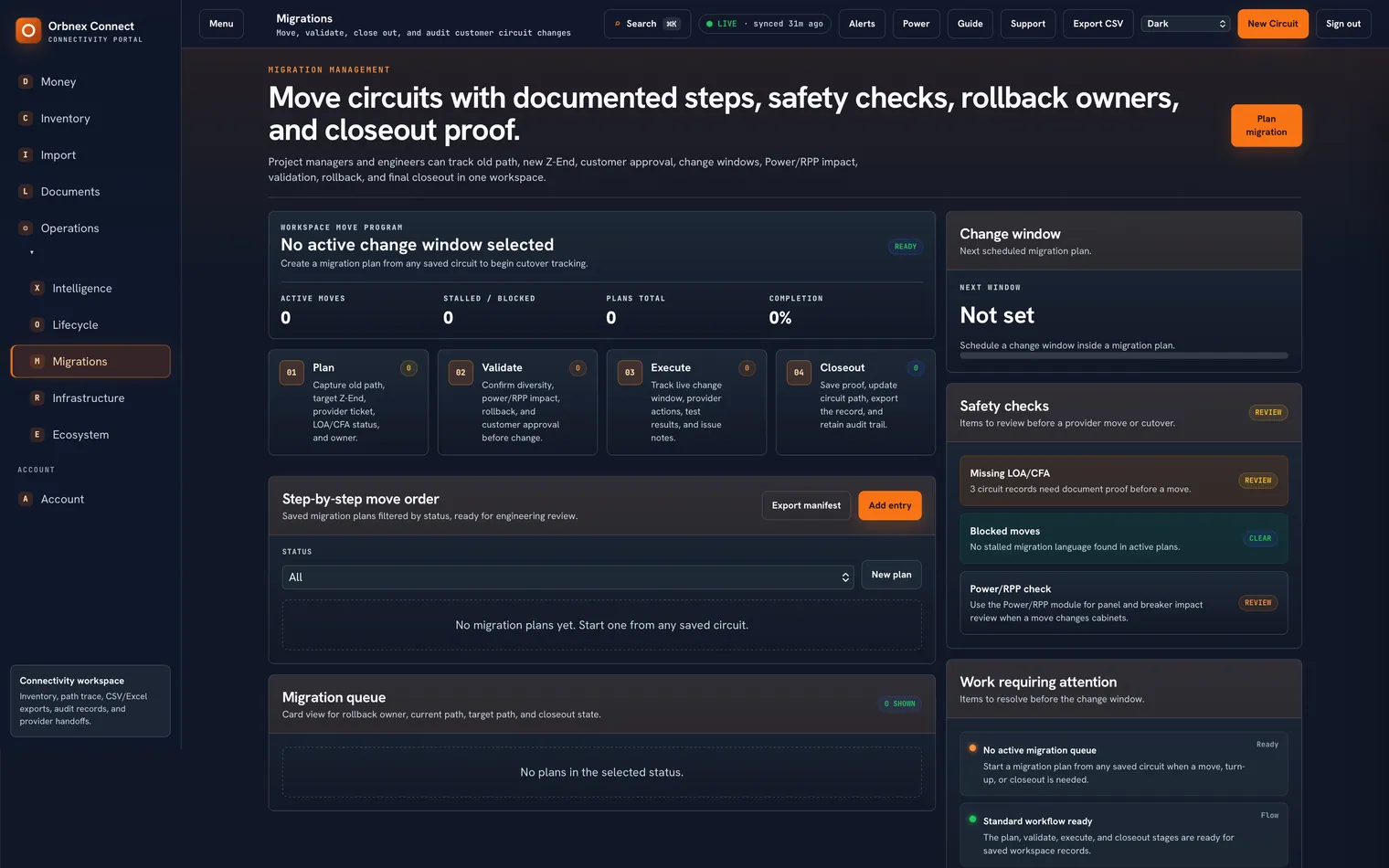1389x868 pixels.
Task: Click the Plan stage count badge
Action: pos(408,368)
